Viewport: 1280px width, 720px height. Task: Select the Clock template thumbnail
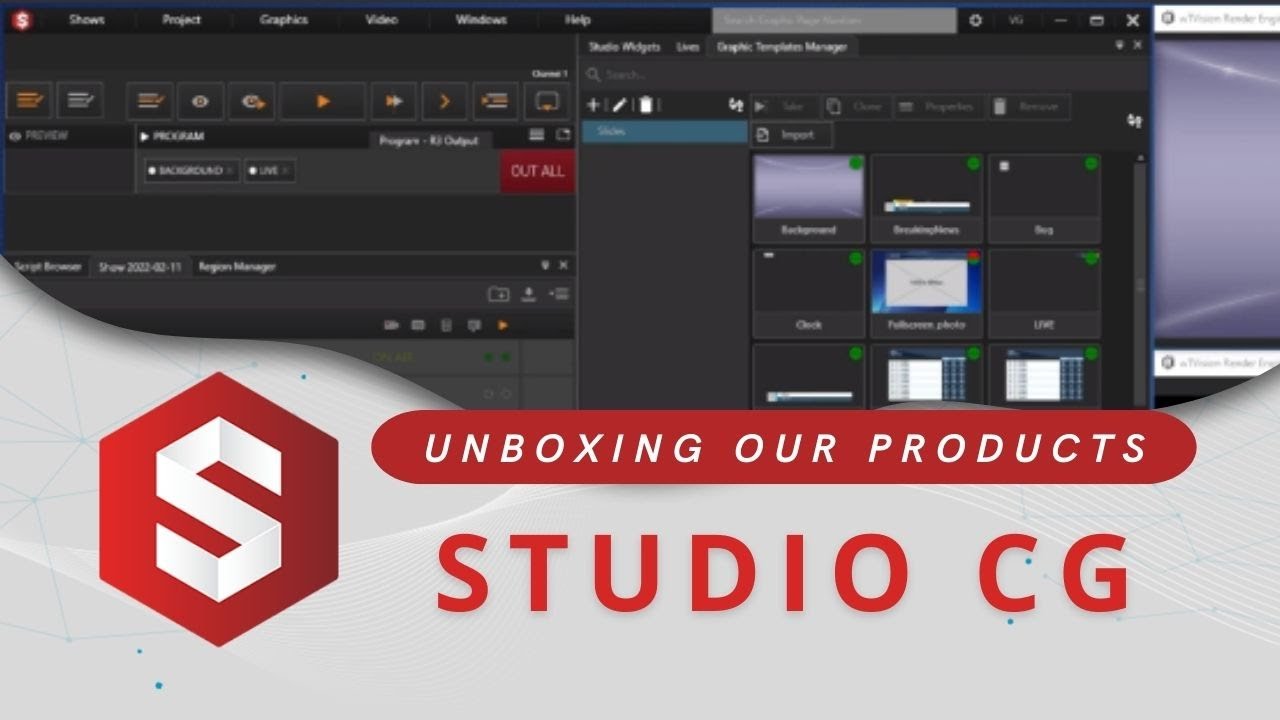tap(808, 293)
